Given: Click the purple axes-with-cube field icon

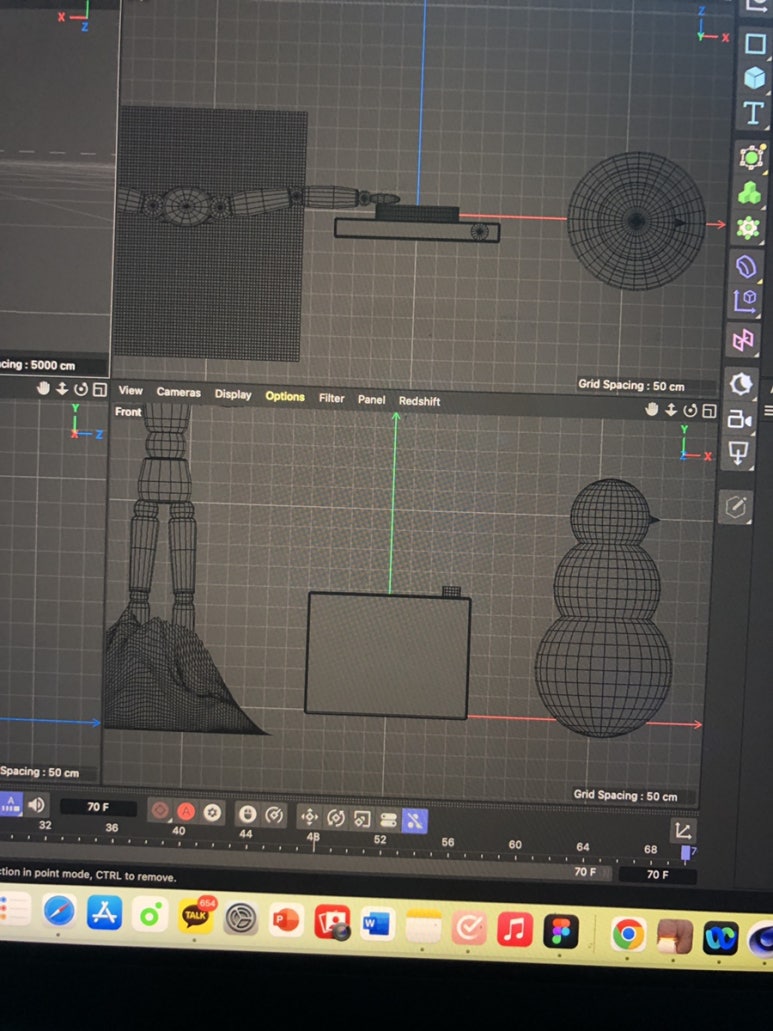Looking at the screenshot, I should coord(744,301).
